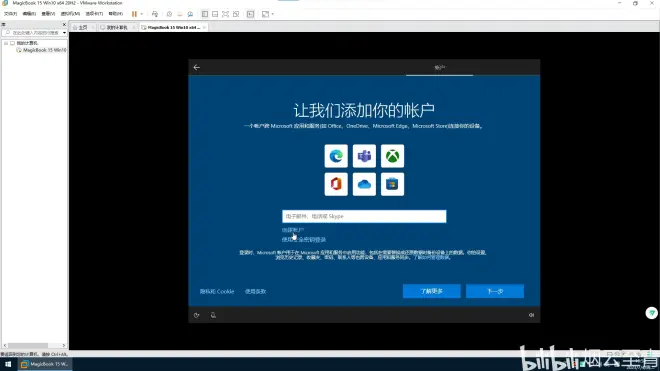Click the 了解更多 button
The image size is (660, 371).
[x=431, y=291]
